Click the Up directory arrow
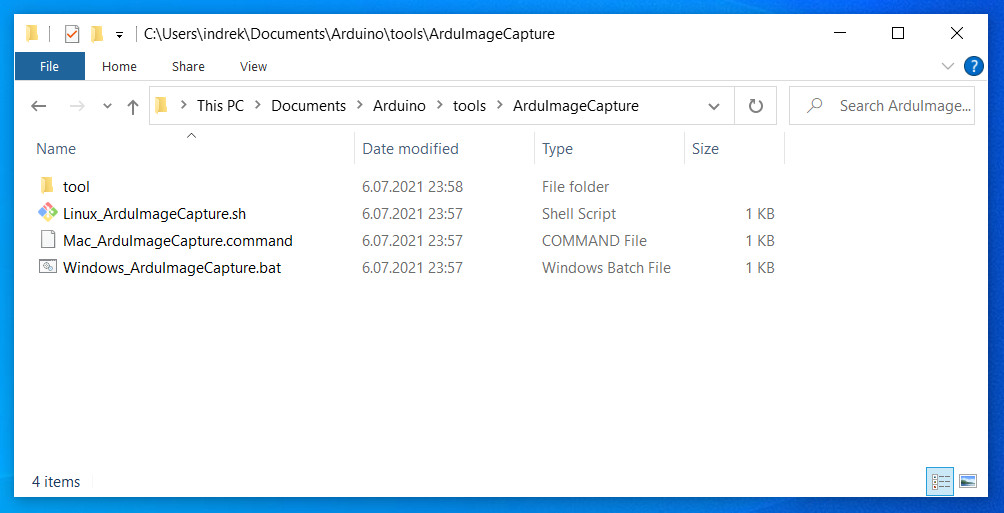Viewport: 1004px width, 513px height. click(x=132, y=106)
